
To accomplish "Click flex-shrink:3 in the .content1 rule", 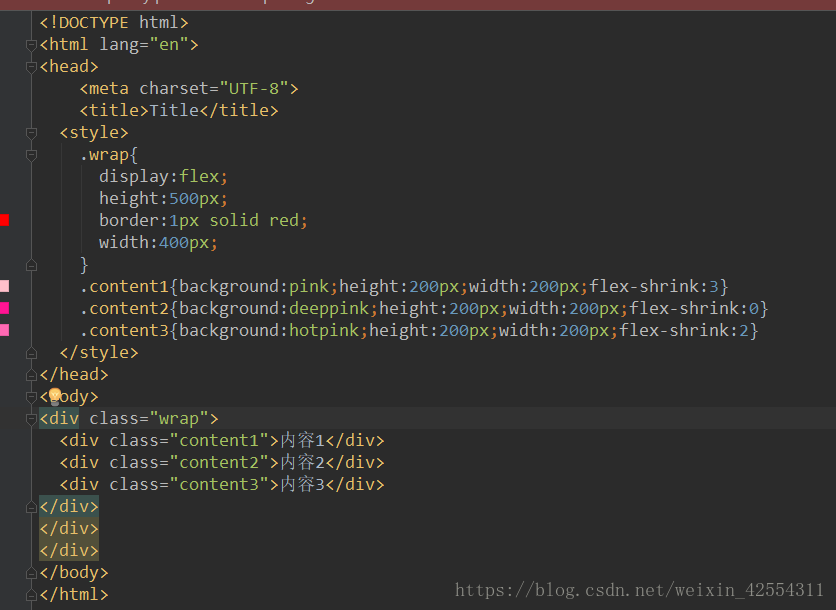I will pyautogui.click(x=654, y=286).
